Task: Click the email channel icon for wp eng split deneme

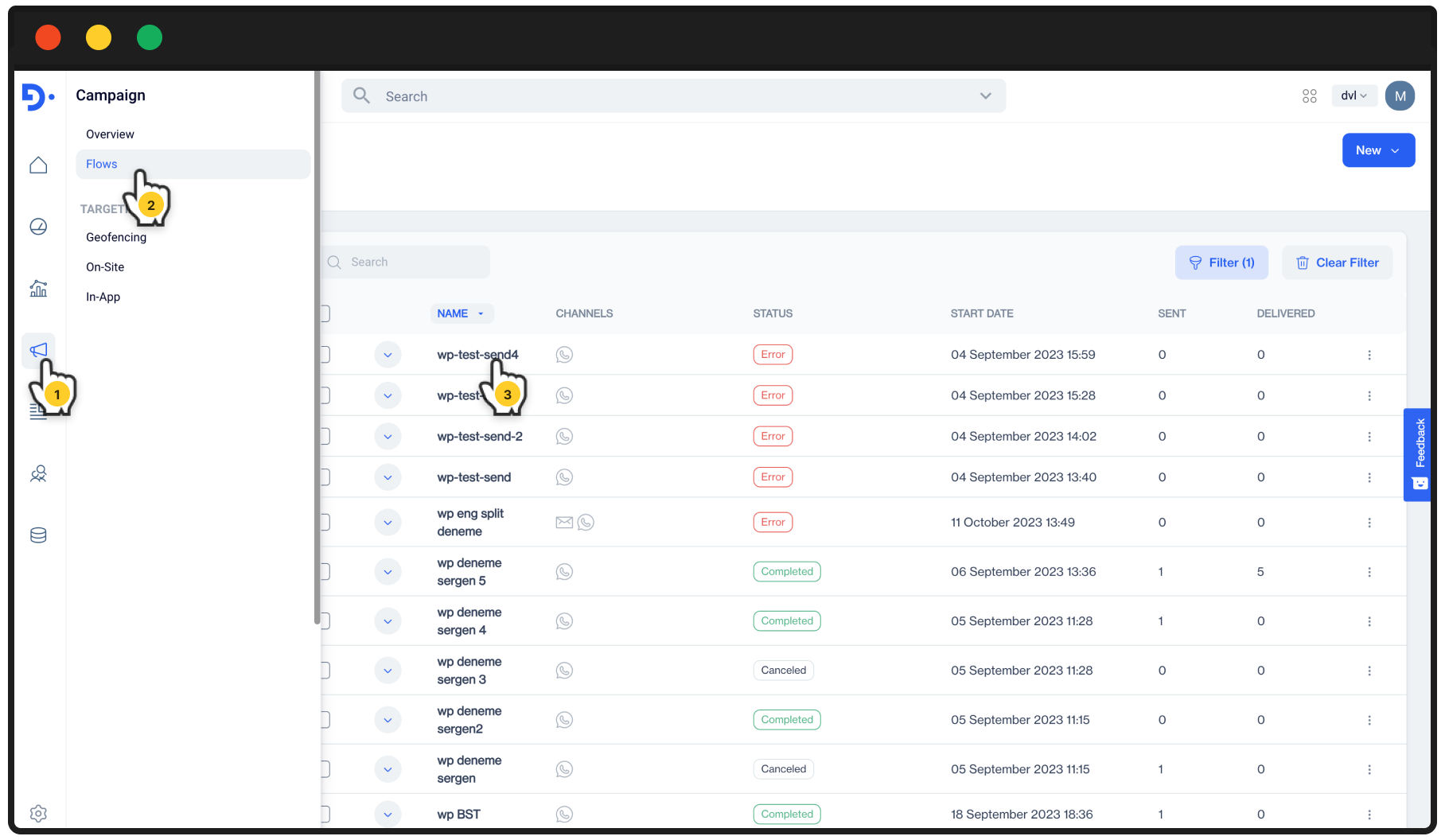Action: tap(564, 523)
